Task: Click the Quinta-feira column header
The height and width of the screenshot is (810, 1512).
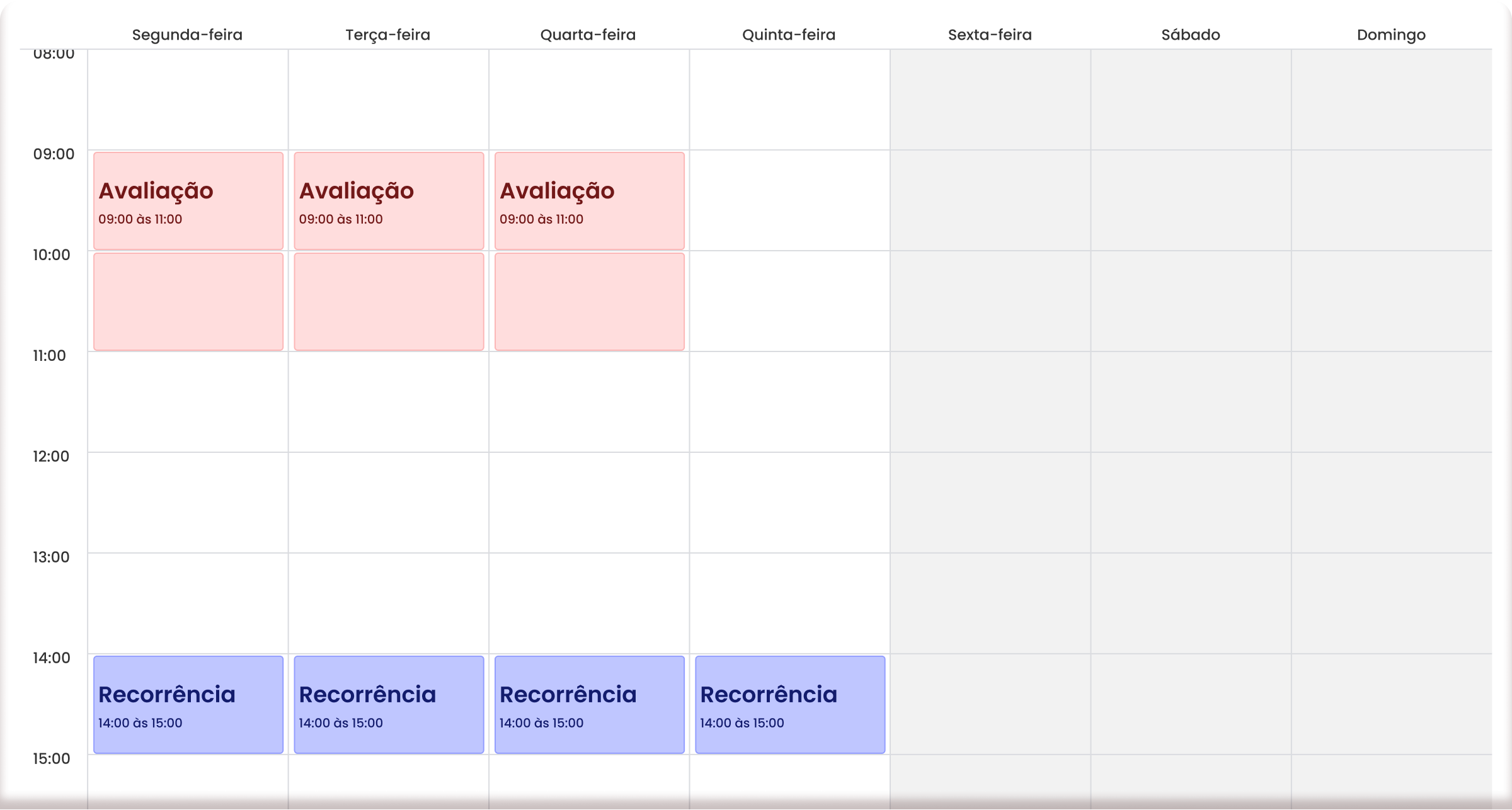Action: tap(789, 35)
